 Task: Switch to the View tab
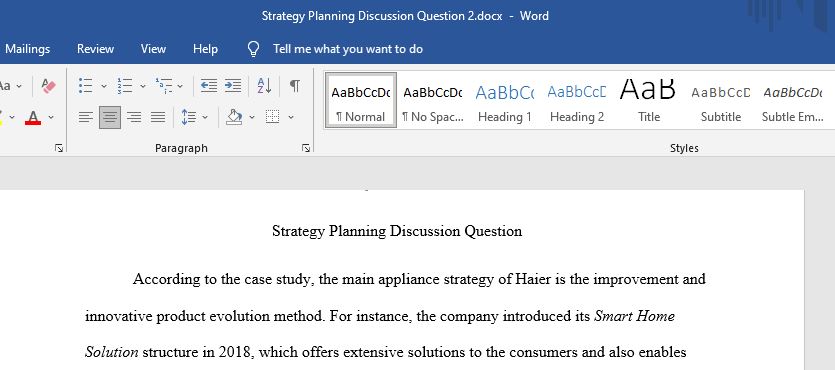(x=153, y=49)
